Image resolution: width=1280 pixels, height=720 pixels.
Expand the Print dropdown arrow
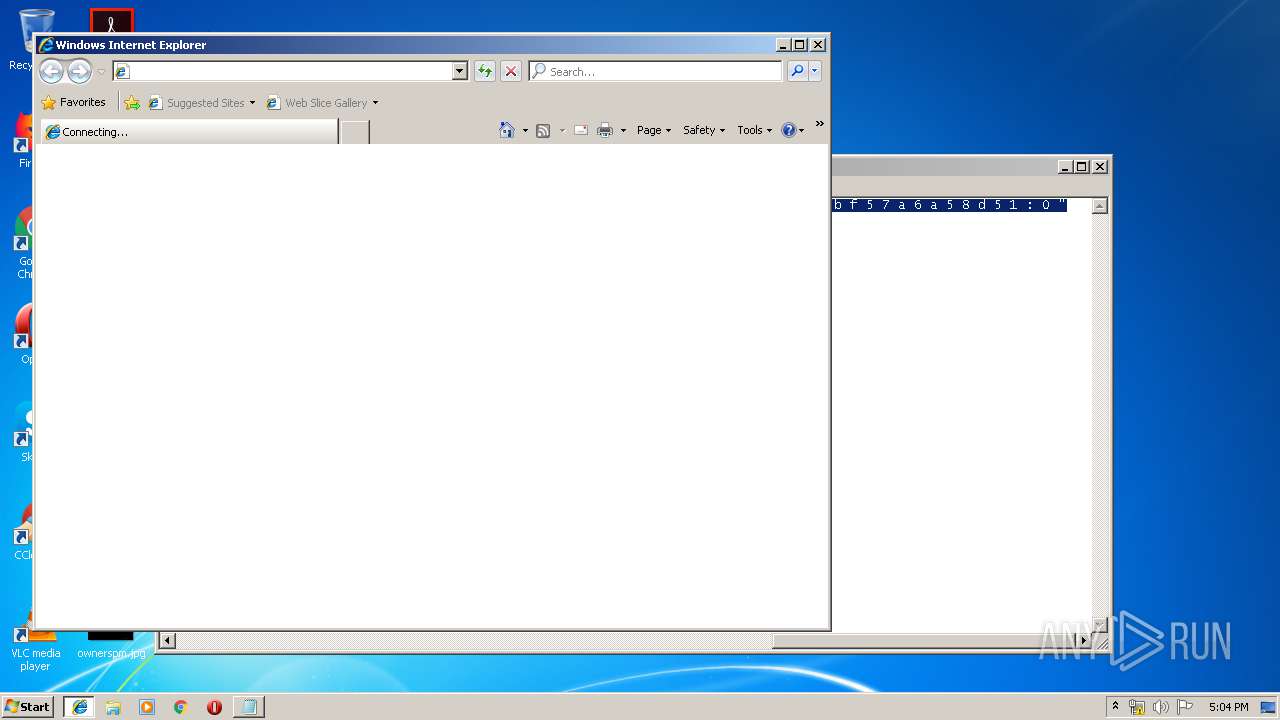pyautogui.click(x=623, y=131)
